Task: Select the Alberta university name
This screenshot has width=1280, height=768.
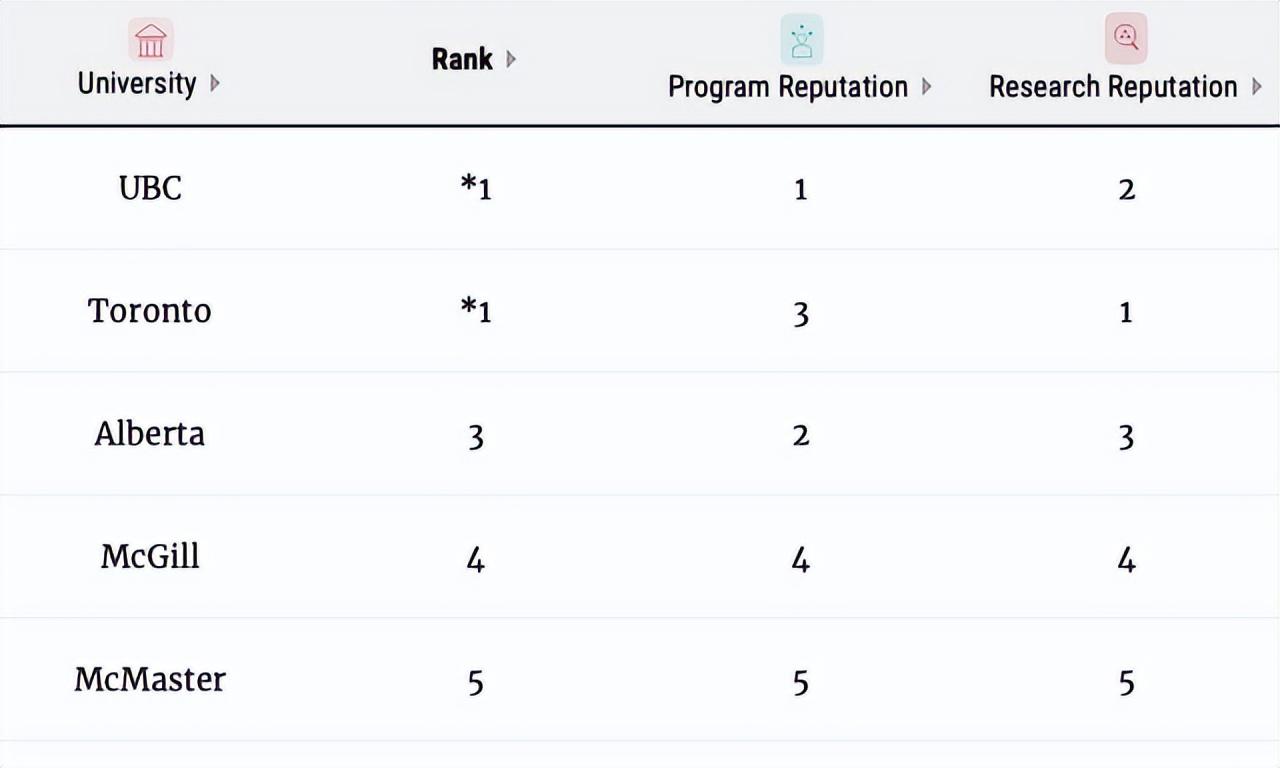Action: pos(150,434)
